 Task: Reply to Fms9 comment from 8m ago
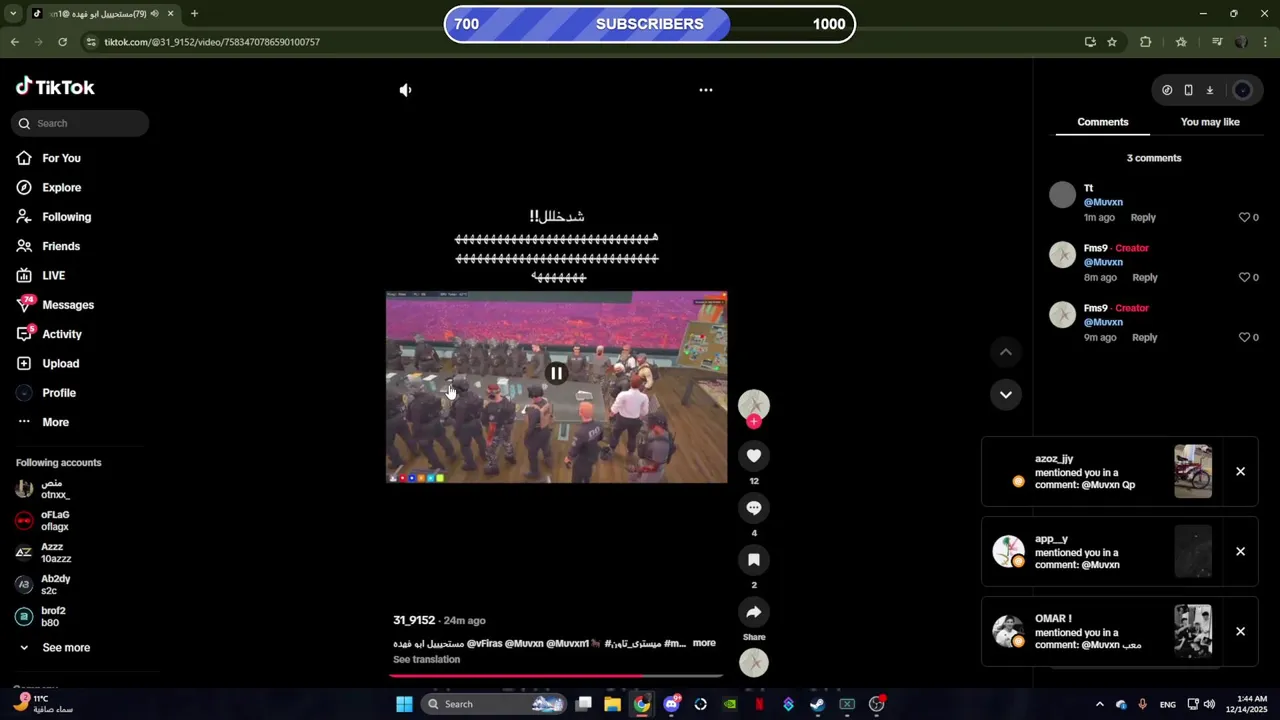(x=1145, y=277)
